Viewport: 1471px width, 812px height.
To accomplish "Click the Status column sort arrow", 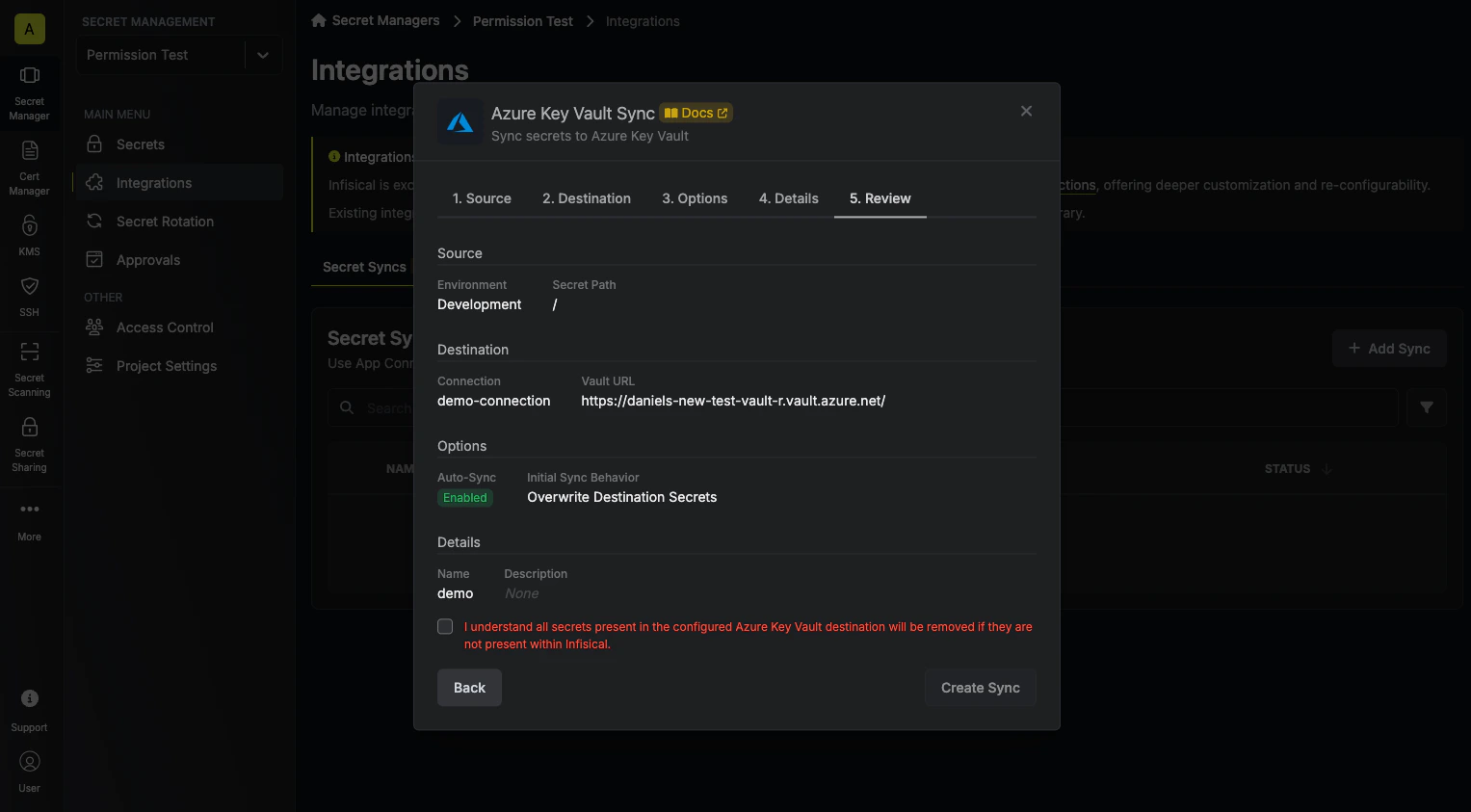I will click(x=1327, y=469).
